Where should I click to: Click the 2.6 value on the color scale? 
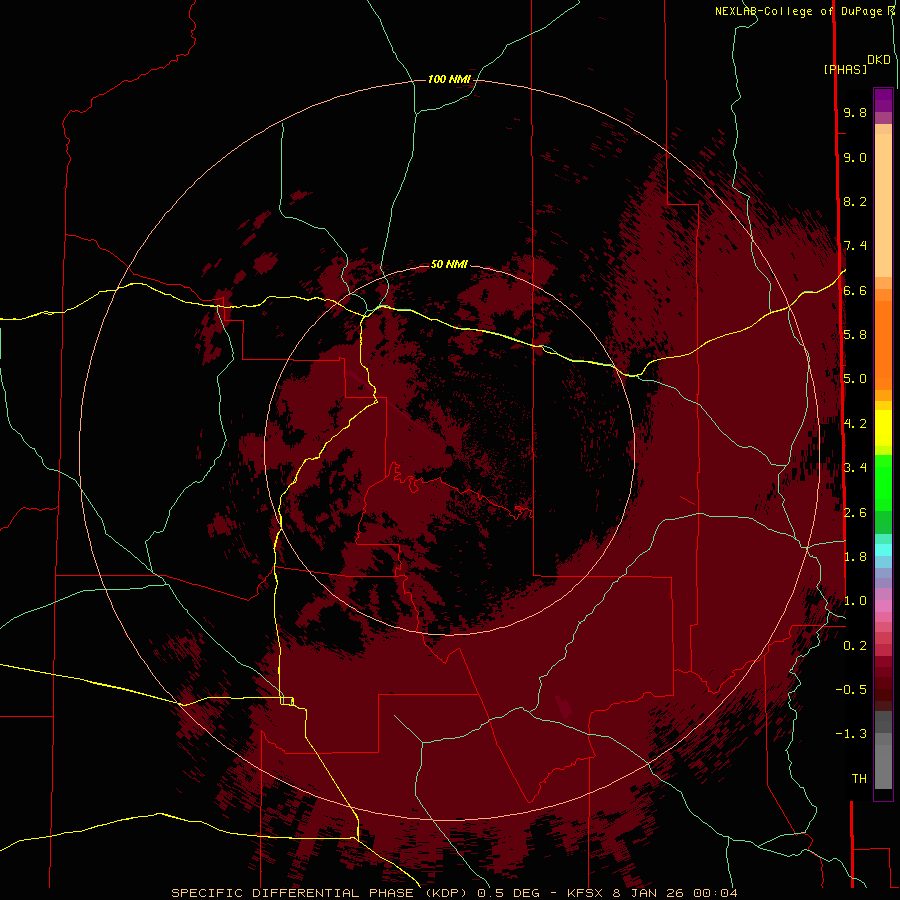click(855, 513)
